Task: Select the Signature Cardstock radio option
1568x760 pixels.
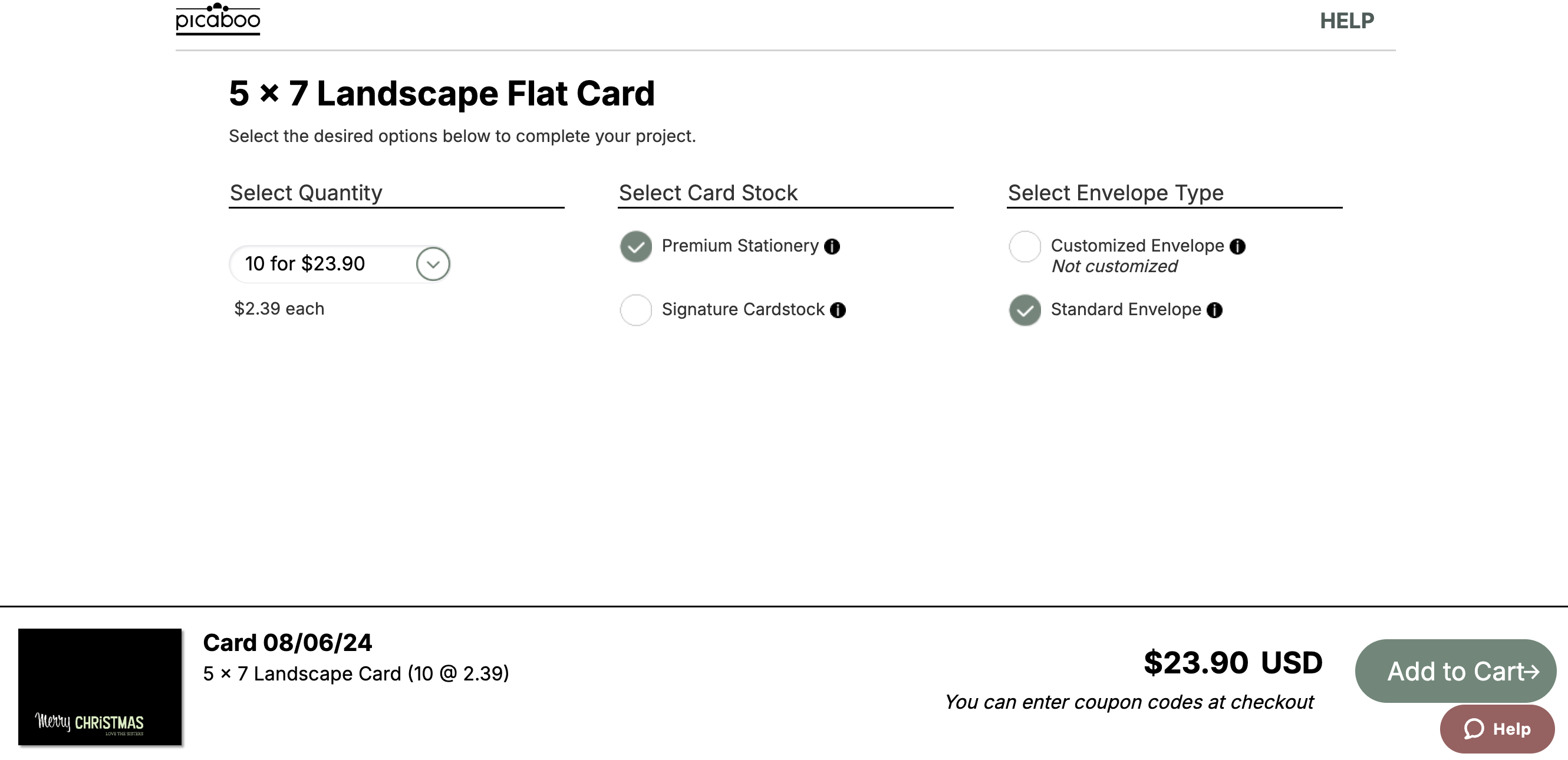Action: tap(635, 310)
